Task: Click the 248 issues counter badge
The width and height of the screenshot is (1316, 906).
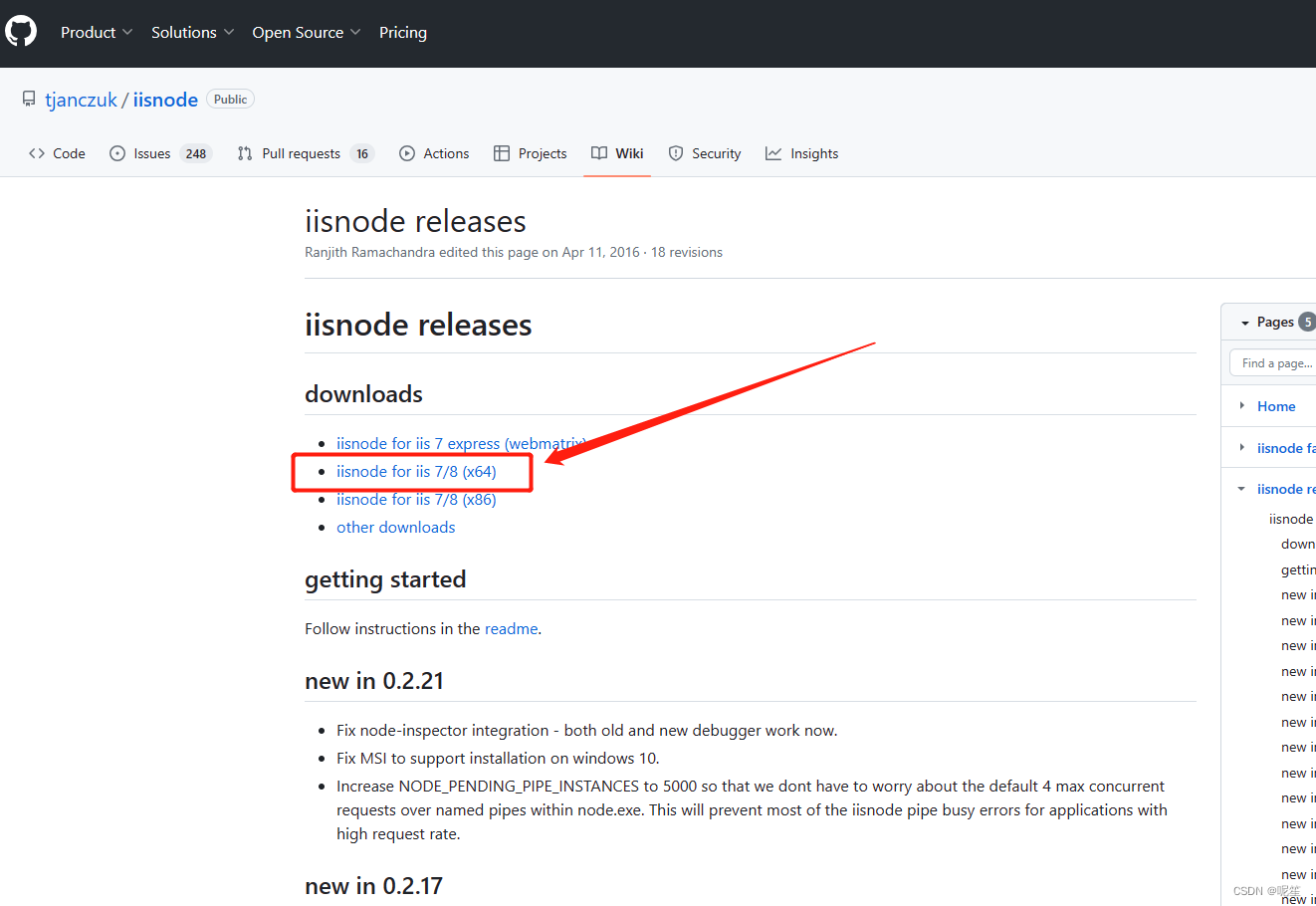Action: coord(196,153)
